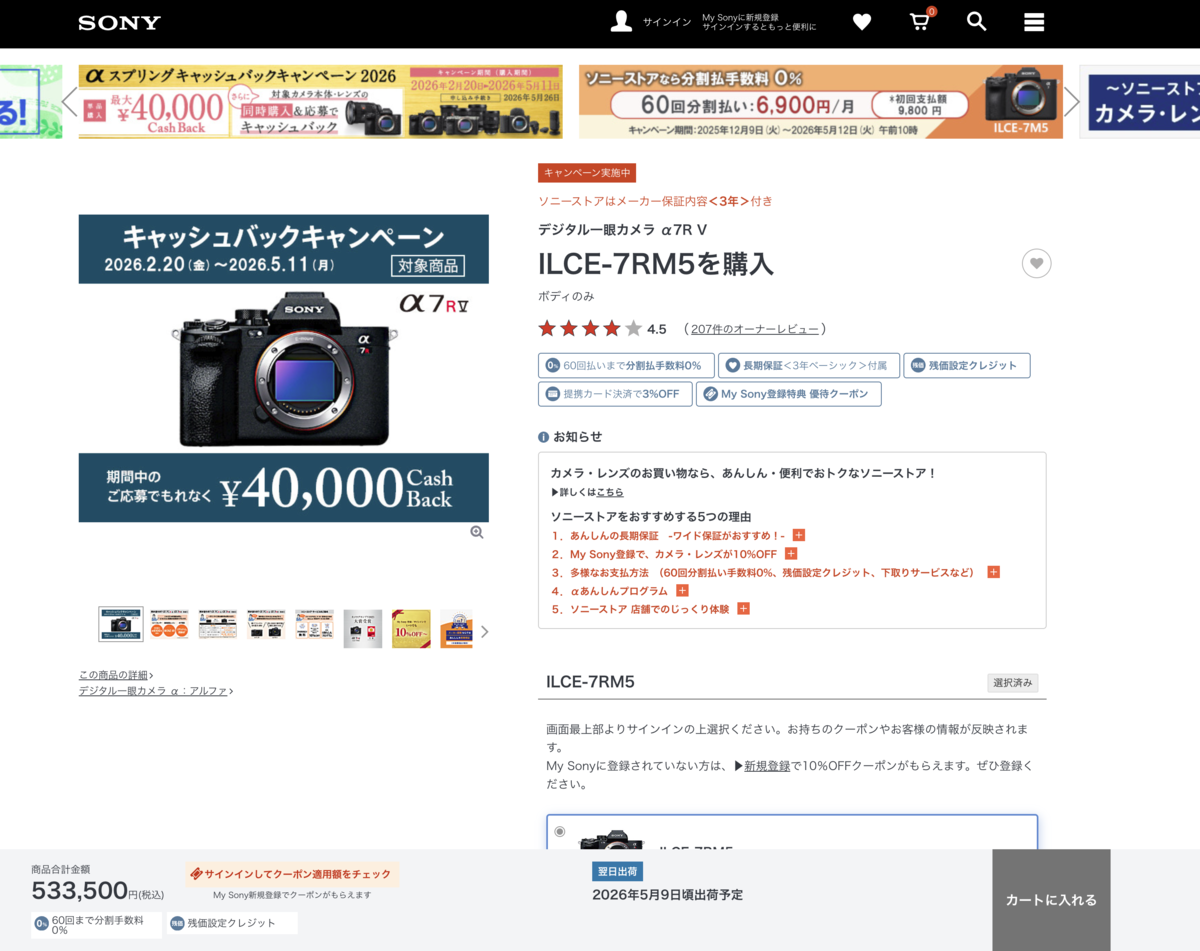Zoom product image with magnifier icon

point(477,533)
